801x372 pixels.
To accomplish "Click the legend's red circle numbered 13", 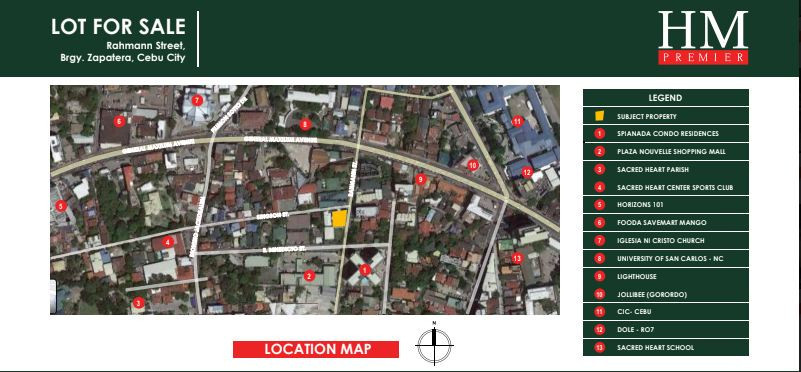I will (x=599, y=347).
